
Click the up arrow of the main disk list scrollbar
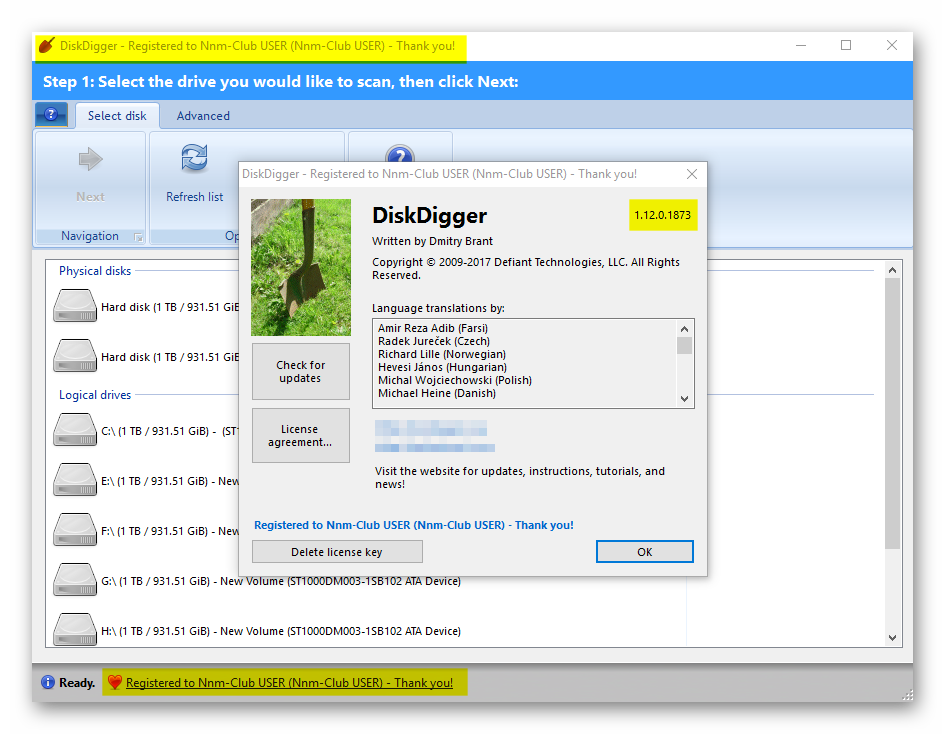(x=893, y=270)
